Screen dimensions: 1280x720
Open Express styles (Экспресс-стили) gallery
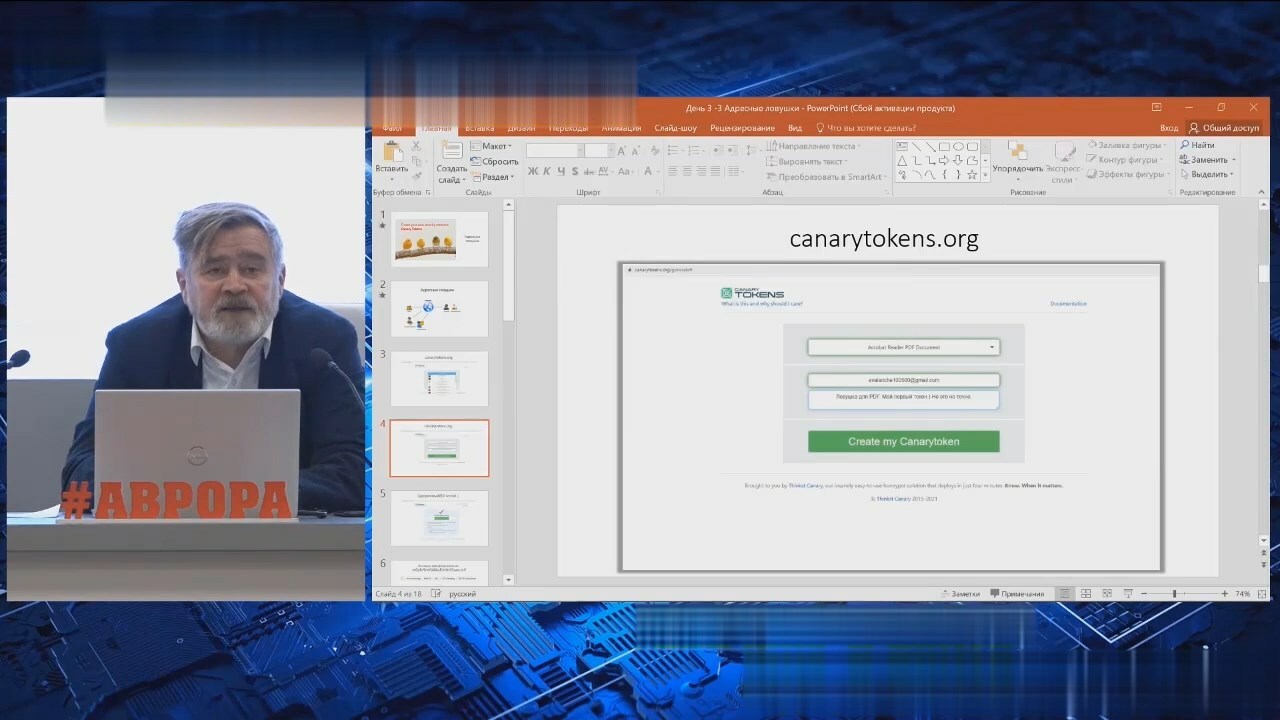click(x=1064, y=160)
